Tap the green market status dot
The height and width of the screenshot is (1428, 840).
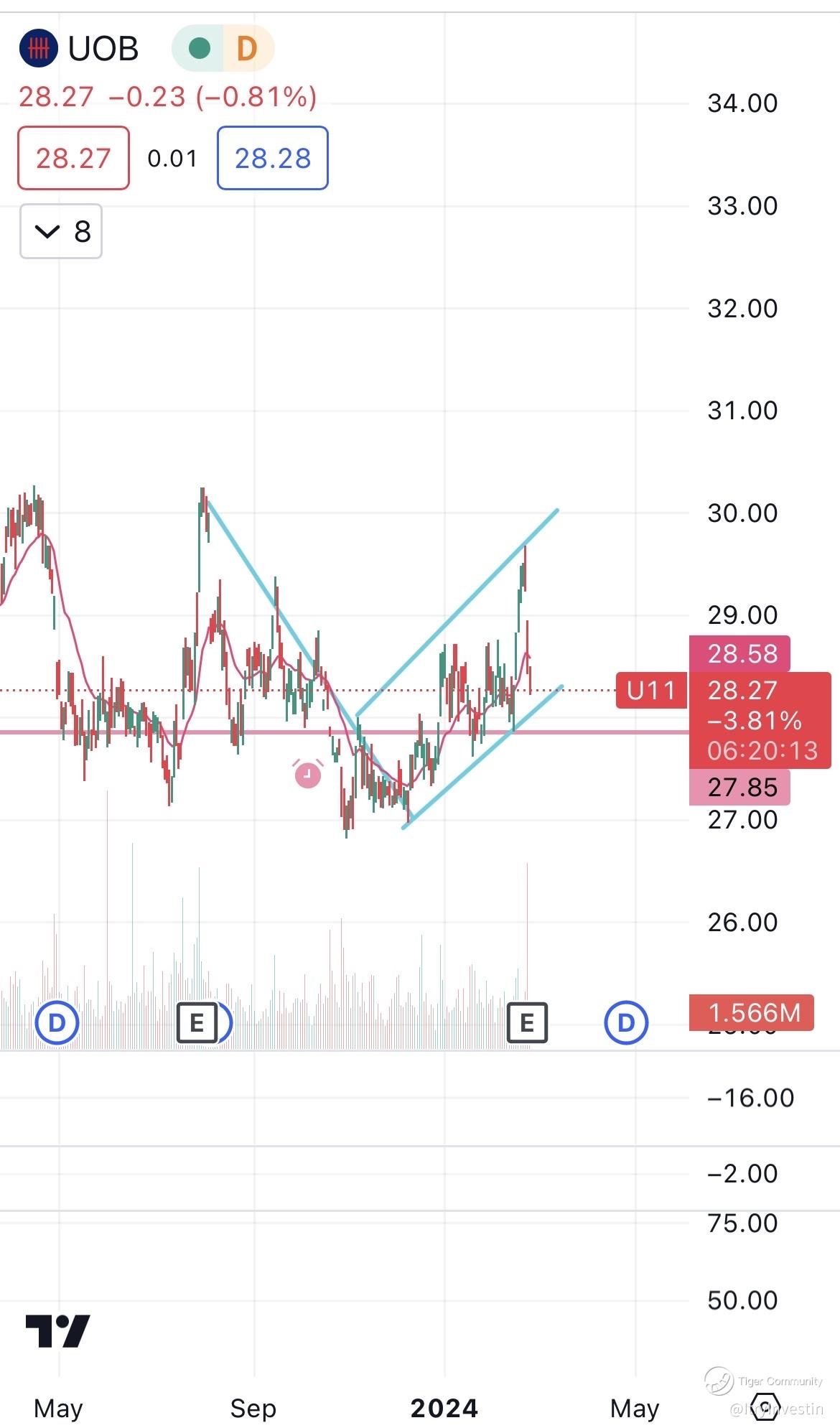coord(199,49)
